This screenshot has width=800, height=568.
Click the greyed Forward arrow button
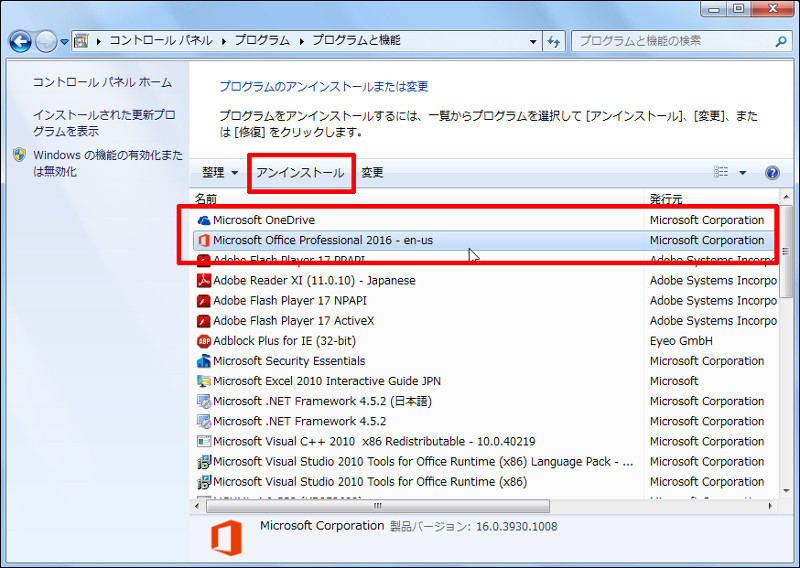(x=46, y=41)
